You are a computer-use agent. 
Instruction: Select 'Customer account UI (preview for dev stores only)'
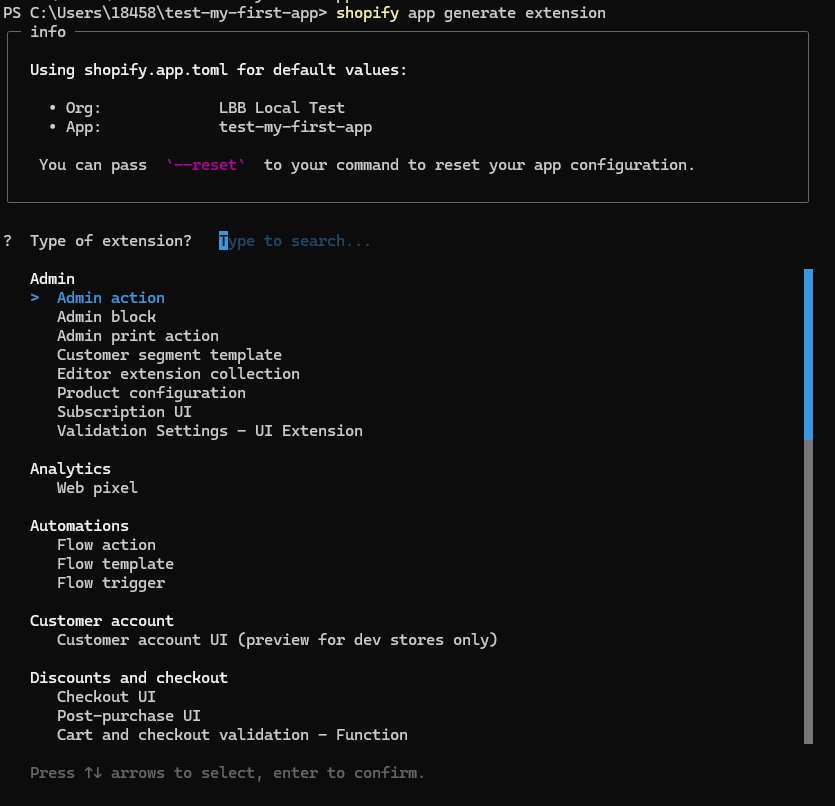[277, 639]
